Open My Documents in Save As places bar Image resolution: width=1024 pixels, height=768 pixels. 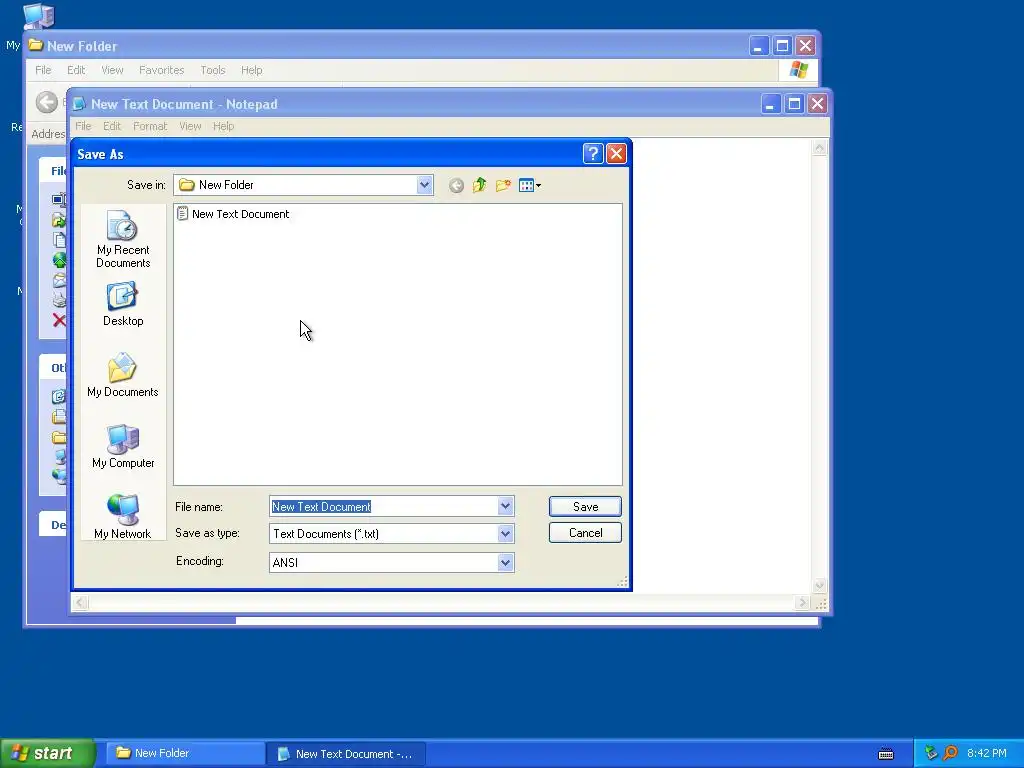(x=123, y=376)
